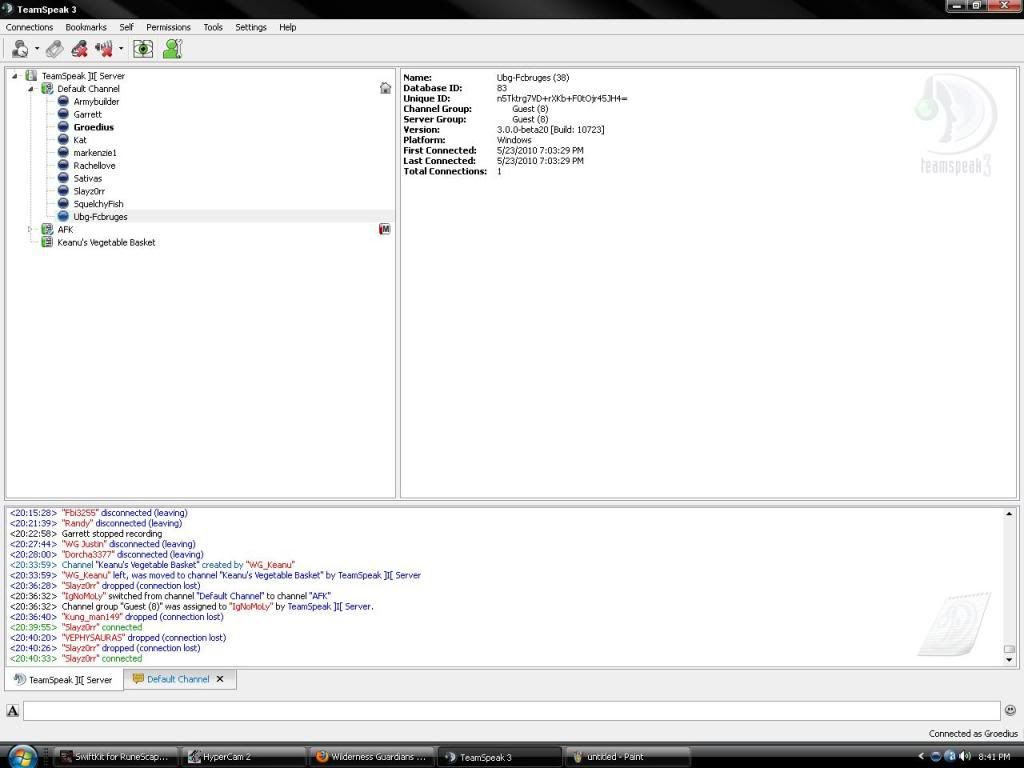Open the Tools menu
Screen dimensions: 1024x768
coord(213,27)
